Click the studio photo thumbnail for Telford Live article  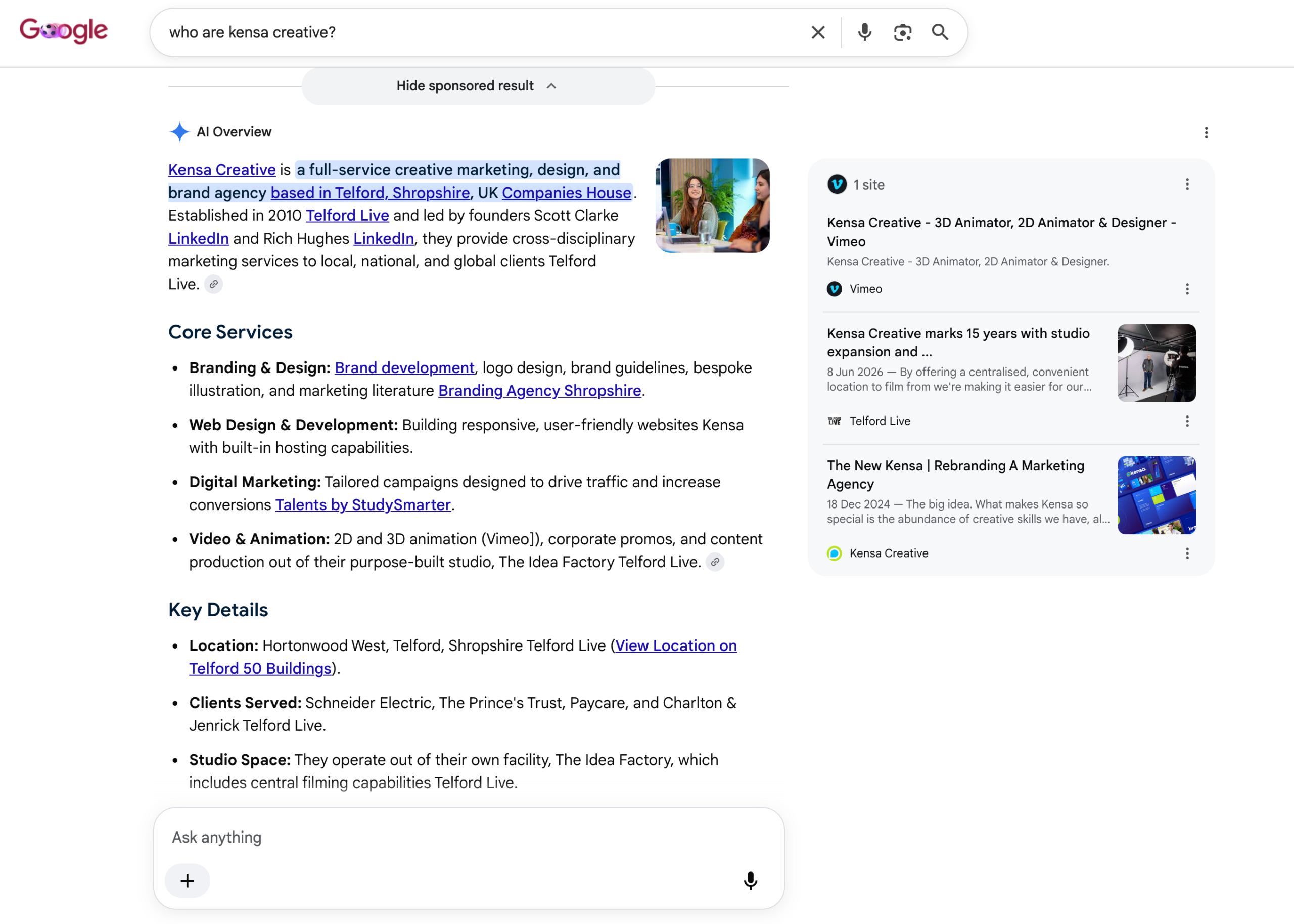point(1157,363)
